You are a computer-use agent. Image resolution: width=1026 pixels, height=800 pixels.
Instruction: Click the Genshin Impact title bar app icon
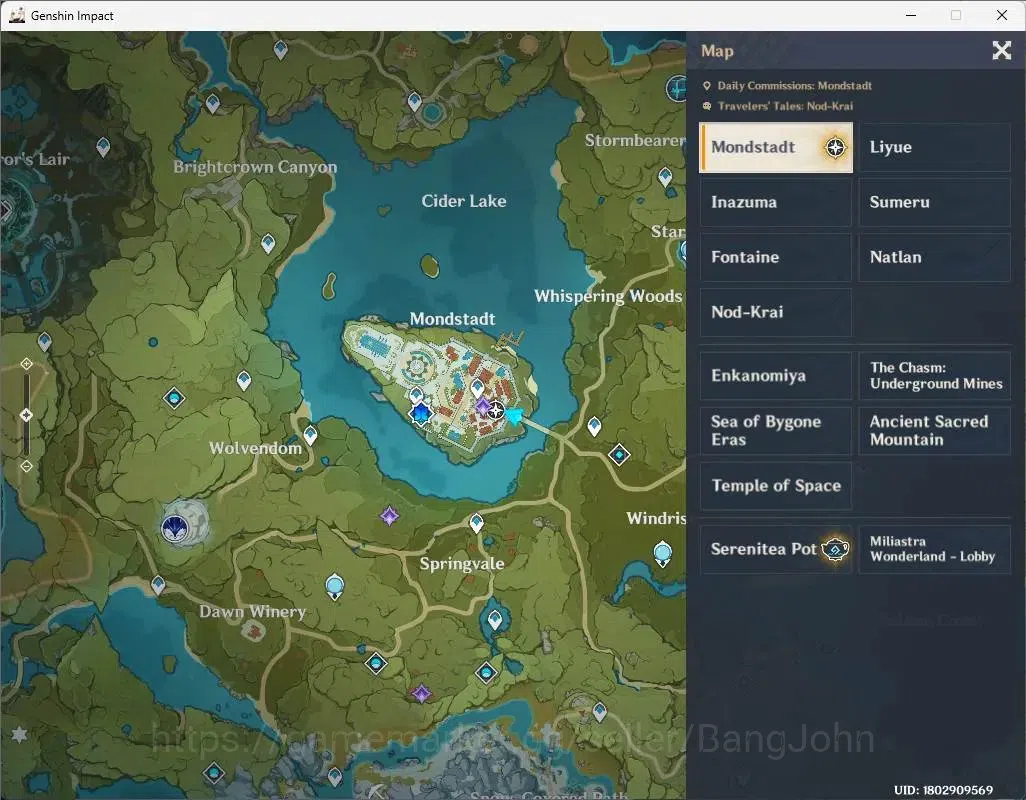(x=17, y=15)
